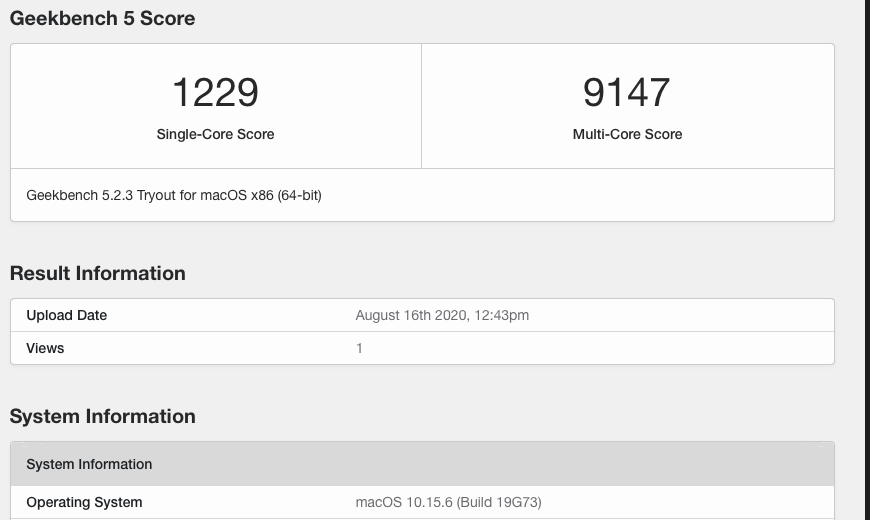The image size is (870, 520).
Task: Click the Upload Date row label
Action: [66, 315]
